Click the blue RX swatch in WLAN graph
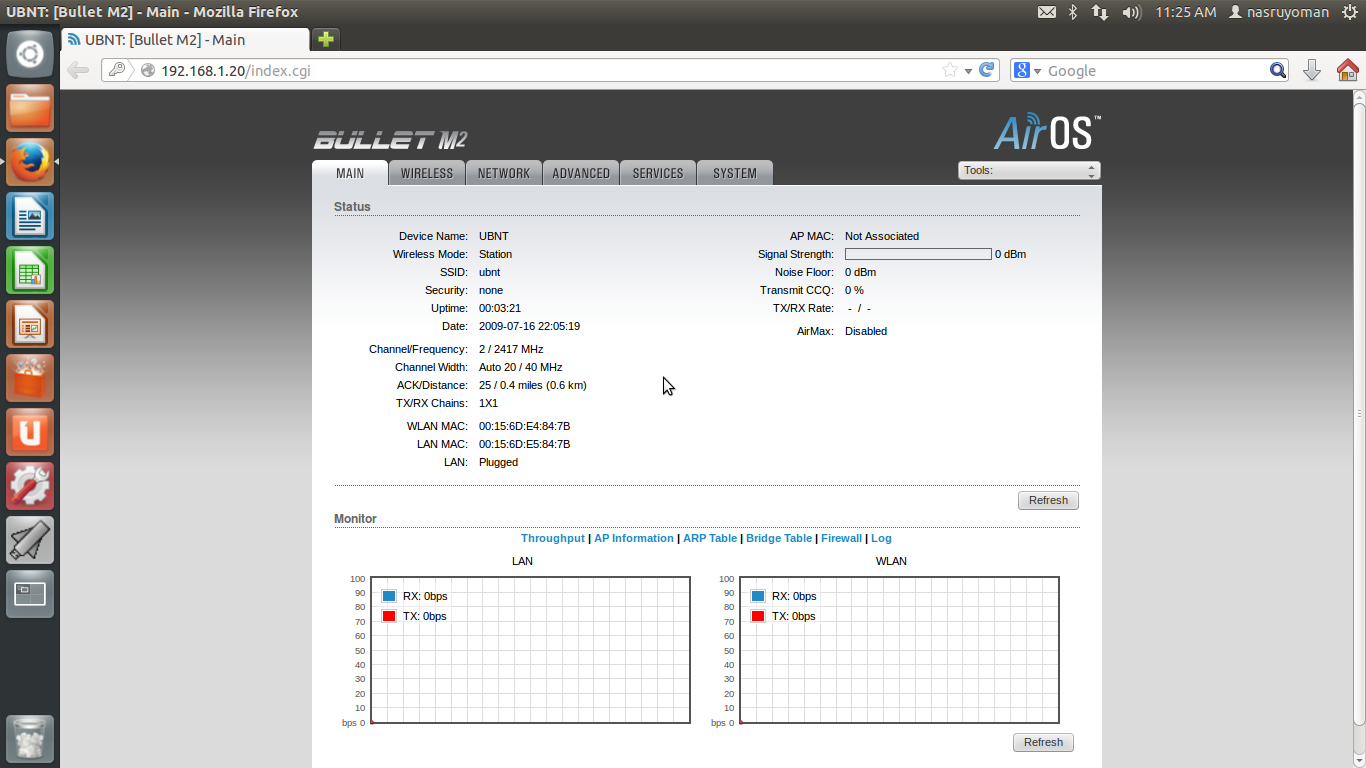Image resolution: width=1366 pixels, height=768 pixels. (758, 596)
